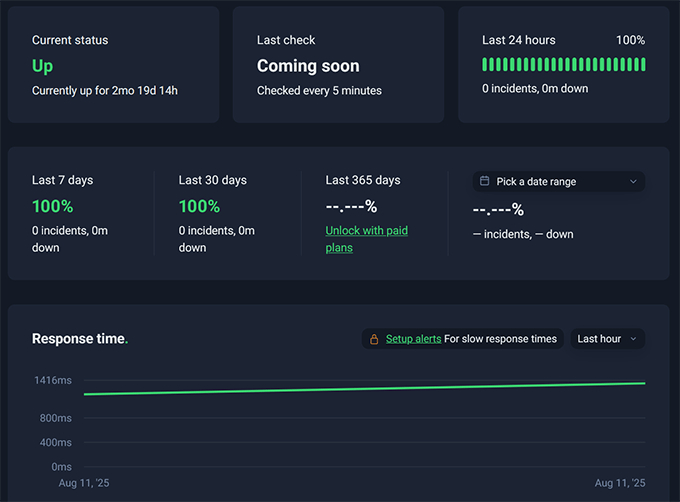This screenshot has height=502, width=680.
Task: Select the last bar in the 24-hour uptime strip
Action: [642, 64]
